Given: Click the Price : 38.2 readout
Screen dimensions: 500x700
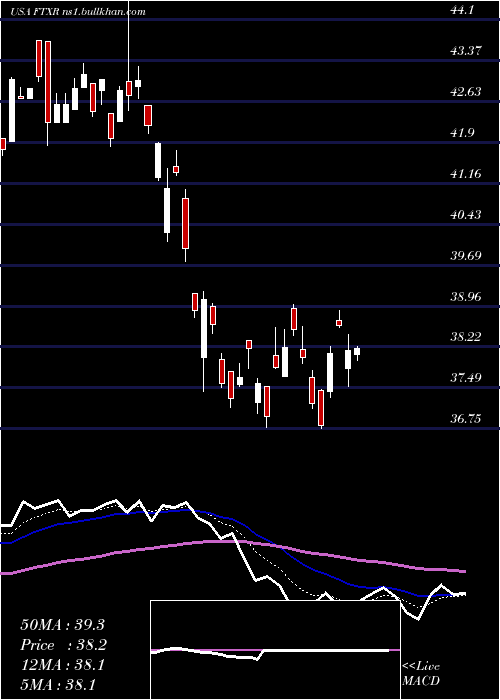Looking at the screenshot, I should [64, 645].
